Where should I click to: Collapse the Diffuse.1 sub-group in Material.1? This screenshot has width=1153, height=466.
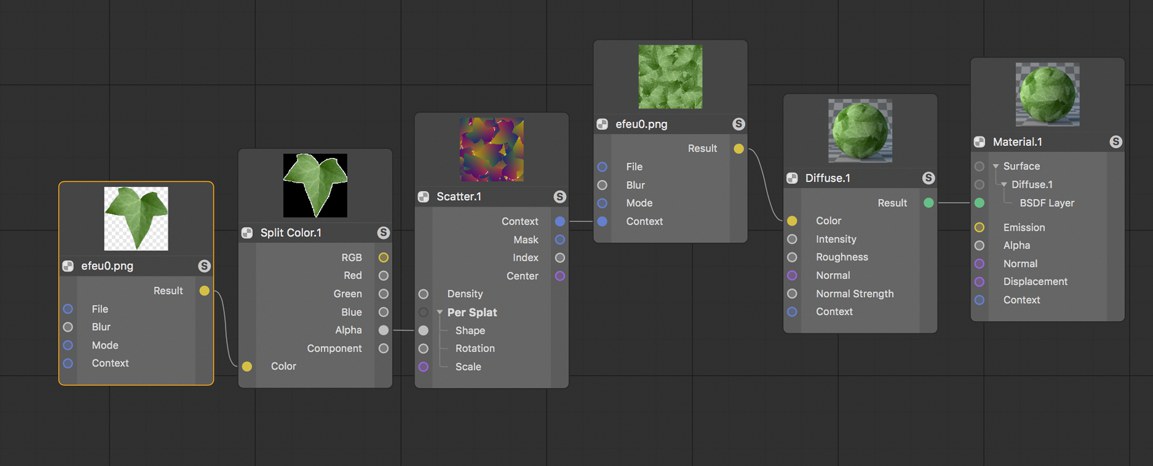[x=1004, y=184]
